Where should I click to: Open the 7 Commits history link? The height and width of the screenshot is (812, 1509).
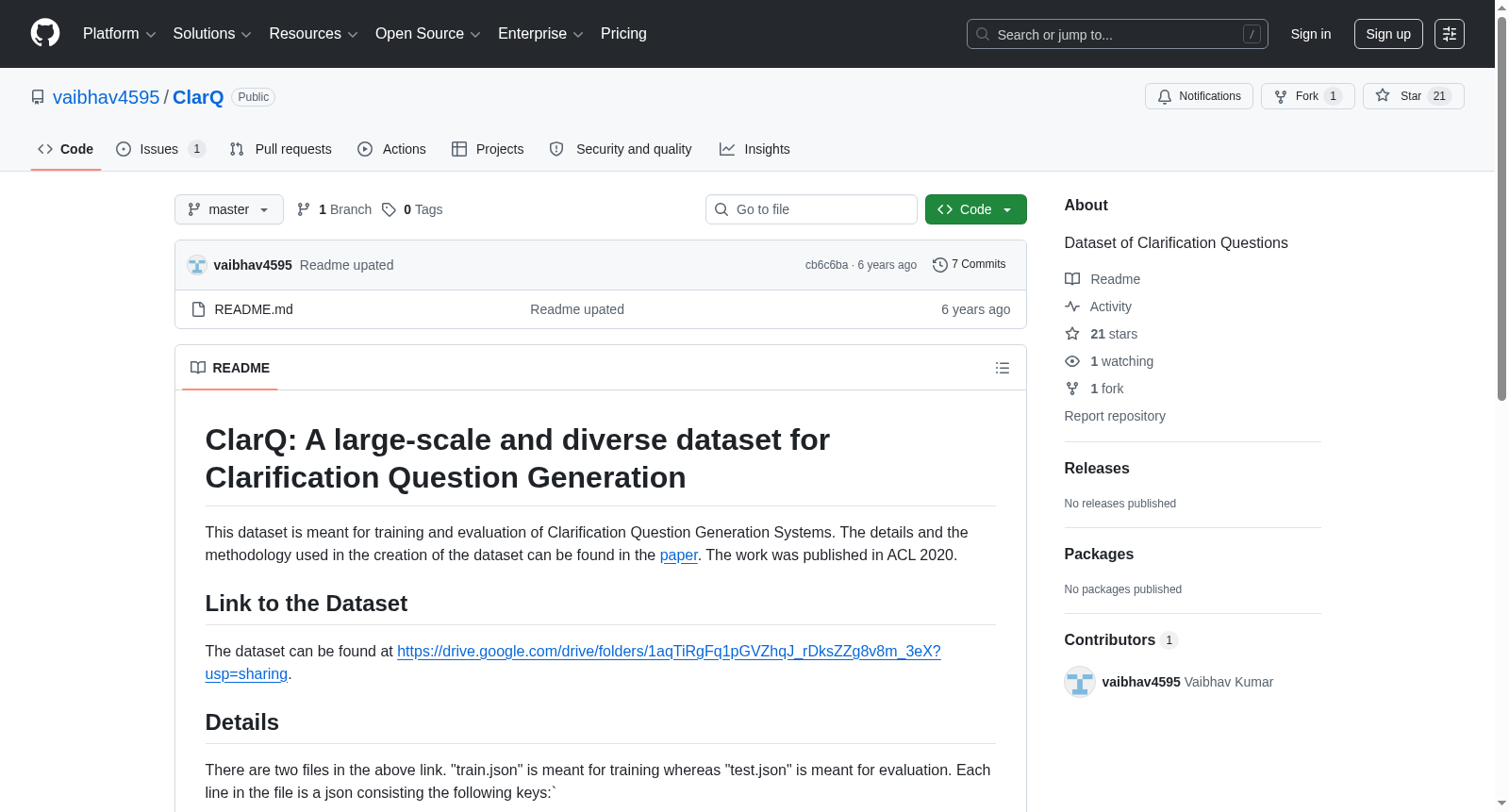tap(970, 264)
